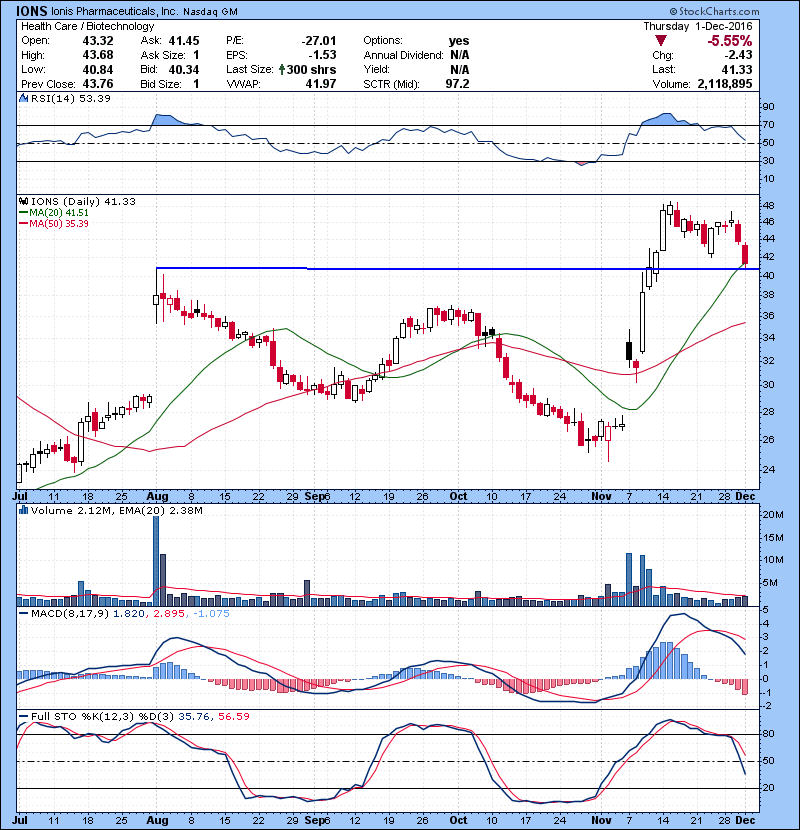Click the Health Care / Biotechnology sector label

[x=87, y=26]
